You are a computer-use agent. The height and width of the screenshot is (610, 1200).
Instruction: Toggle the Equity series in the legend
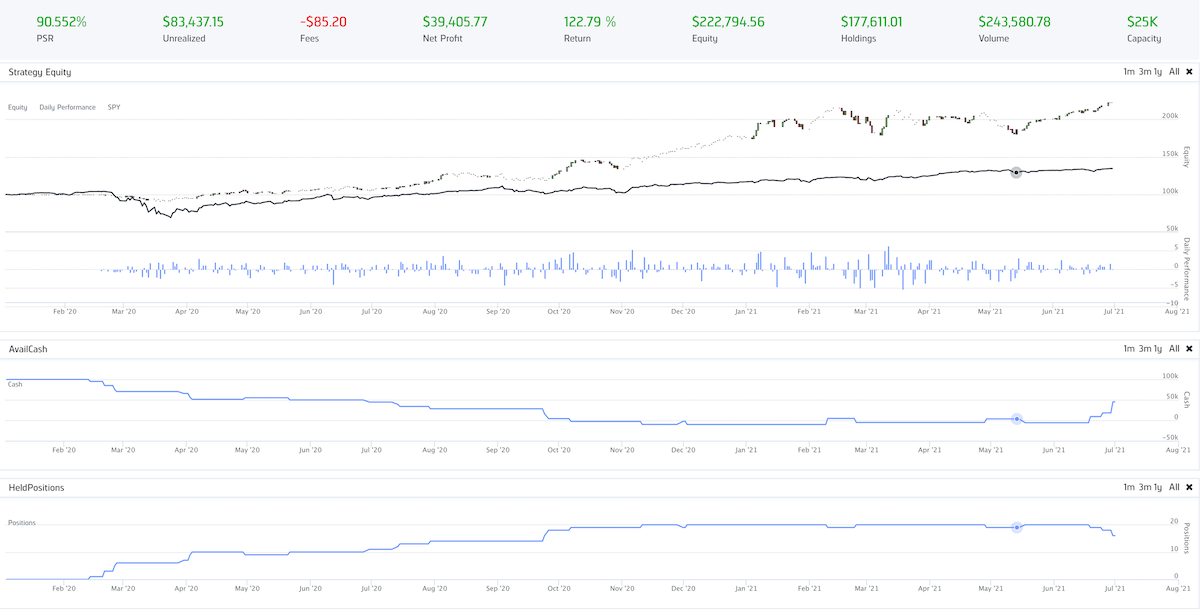[18, 107]
